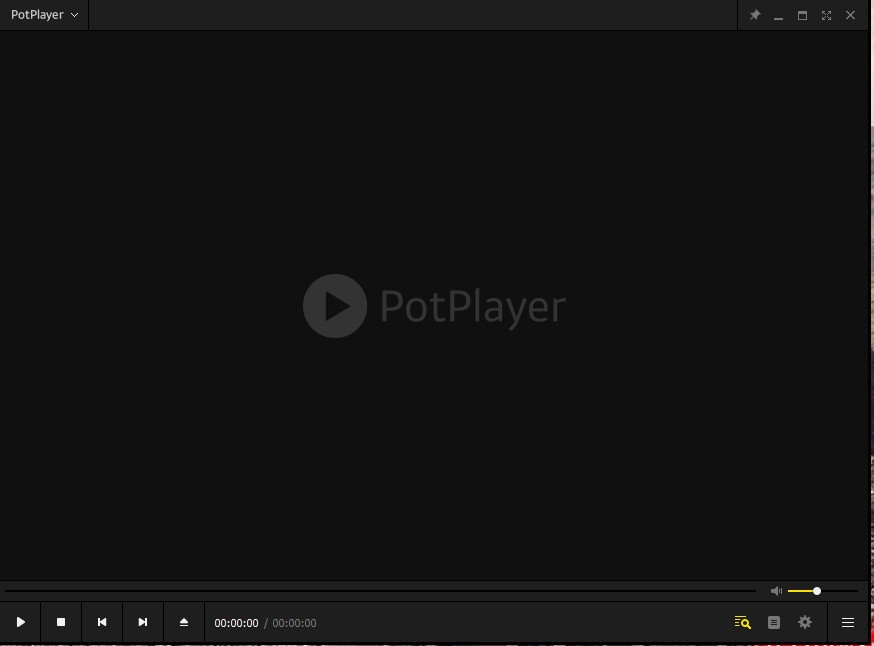Open the control panel gear icon
This screenshot has width=874, height=646.
pos(805,622)
